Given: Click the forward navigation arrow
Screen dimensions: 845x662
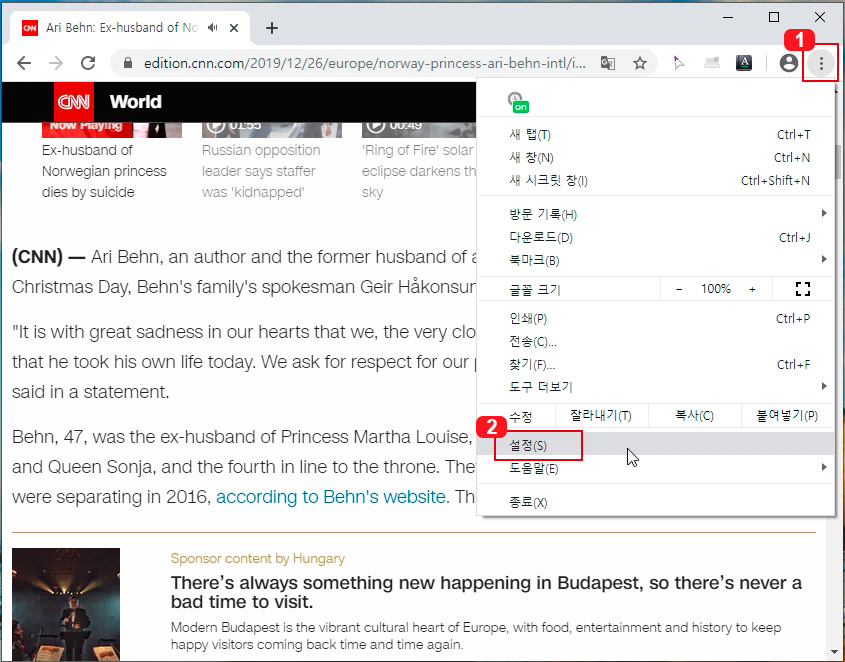Looking at the screenshot, I should tap(56, 63).
